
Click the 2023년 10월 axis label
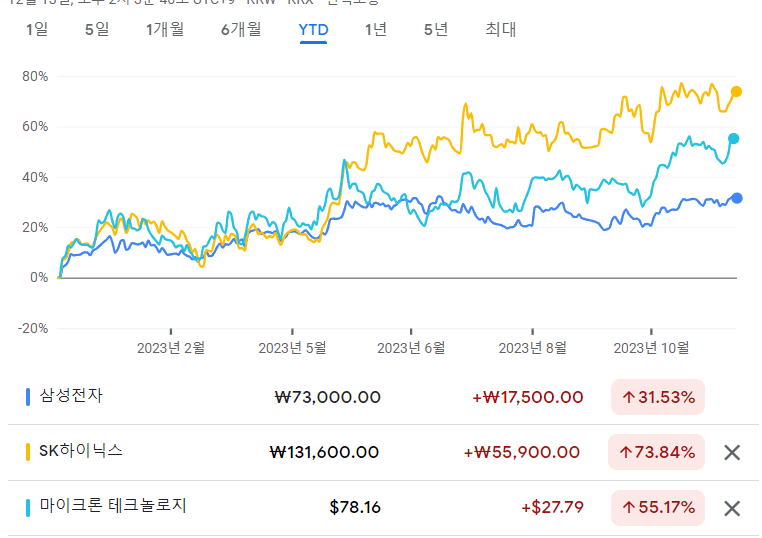pos(651,348)
